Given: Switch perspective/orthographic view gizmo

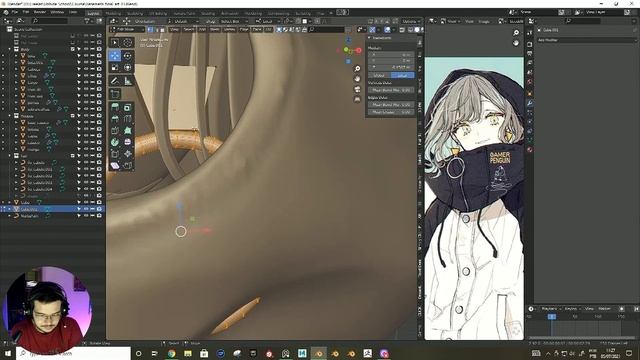Looking at the screenshot, I should pyautogui.click(x=357, y=99).
